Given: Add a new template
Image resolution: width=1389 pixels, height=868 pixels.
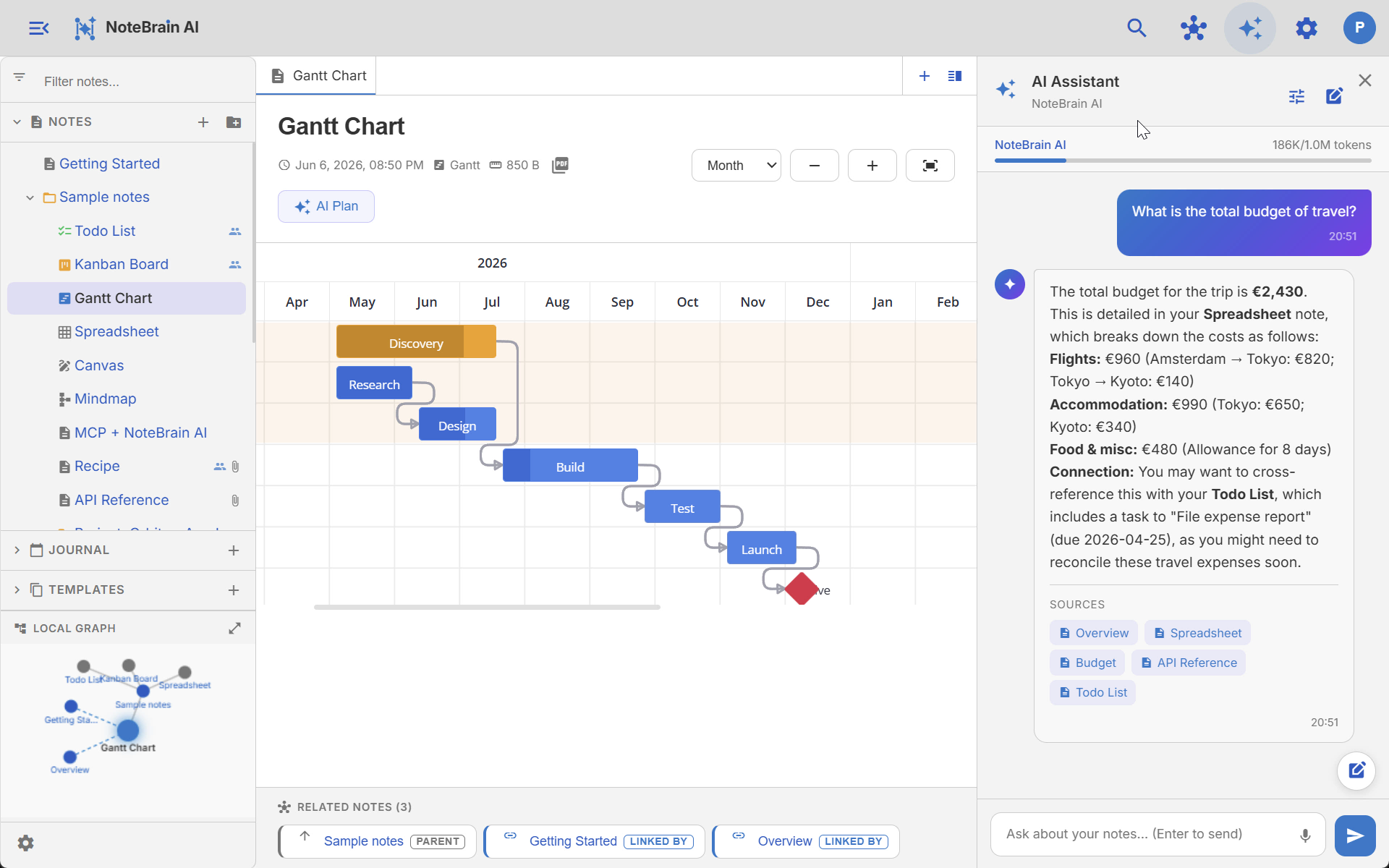Looking at the screenshot, I should pyautogui.click(x=234, y=590).
